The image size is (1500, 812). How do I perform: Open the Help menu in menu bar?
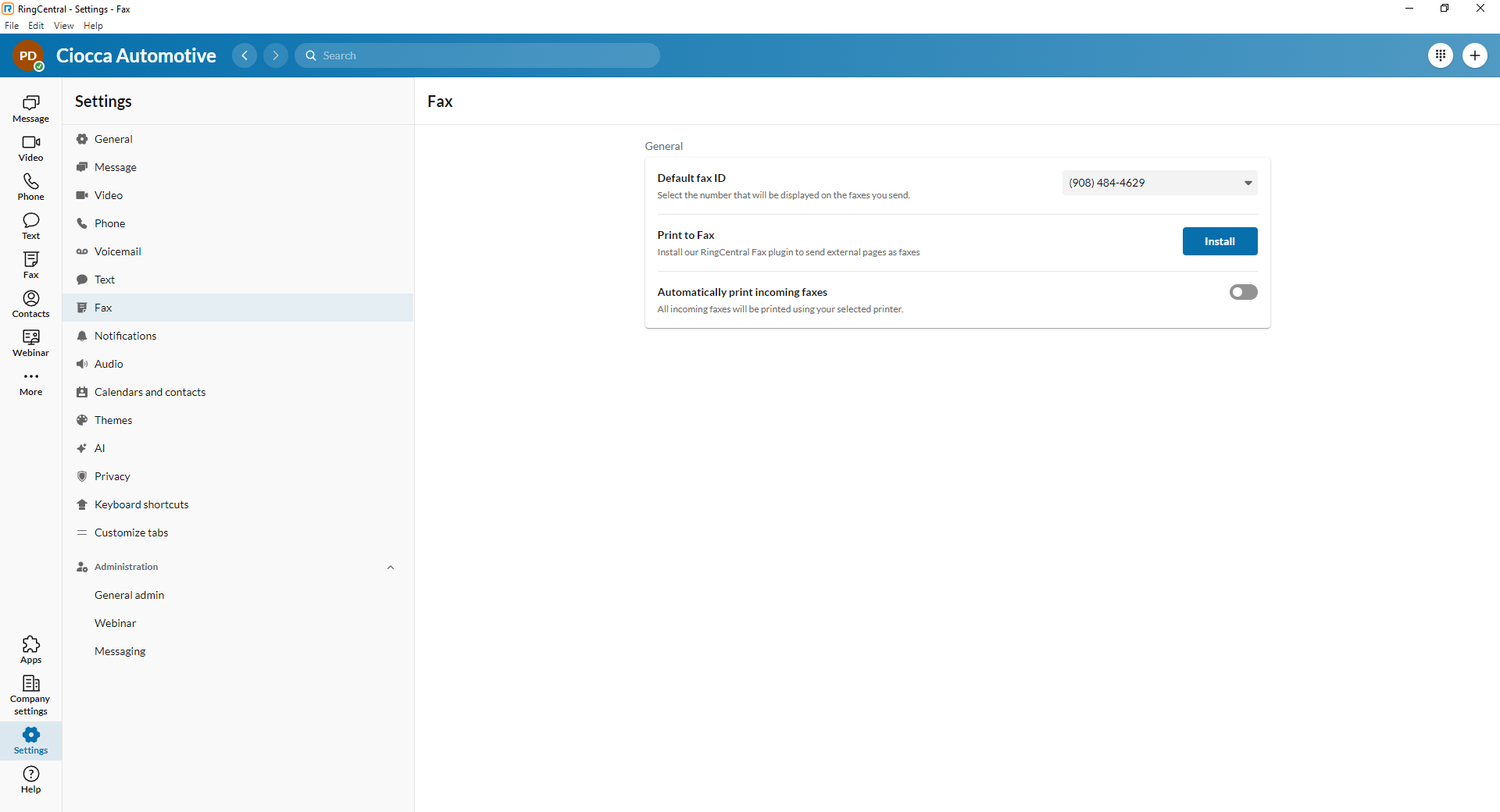tap(93, 26)
